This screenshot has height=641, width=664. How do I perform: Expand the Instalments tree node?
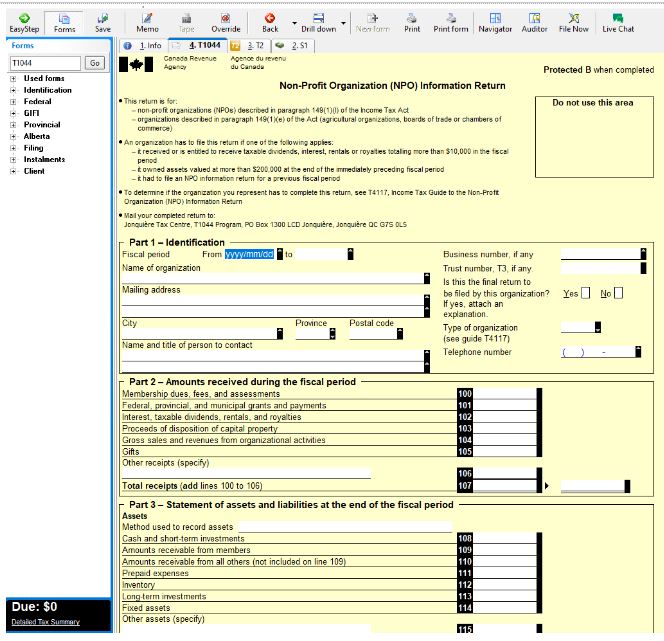pos(13,160)
